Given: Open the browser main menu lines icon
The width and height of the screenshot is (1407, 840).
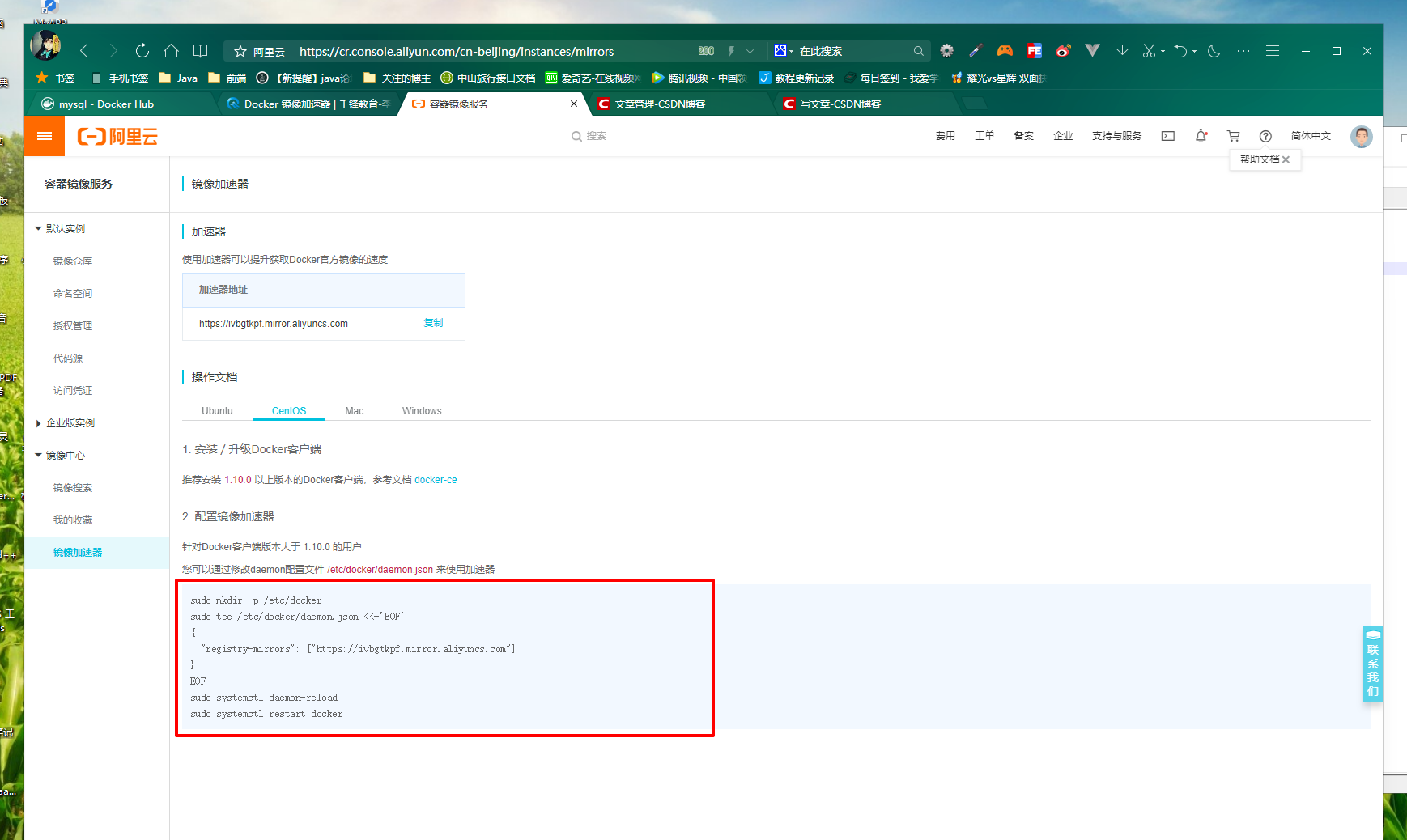Looking at the screenshot, I should 1273,51.
